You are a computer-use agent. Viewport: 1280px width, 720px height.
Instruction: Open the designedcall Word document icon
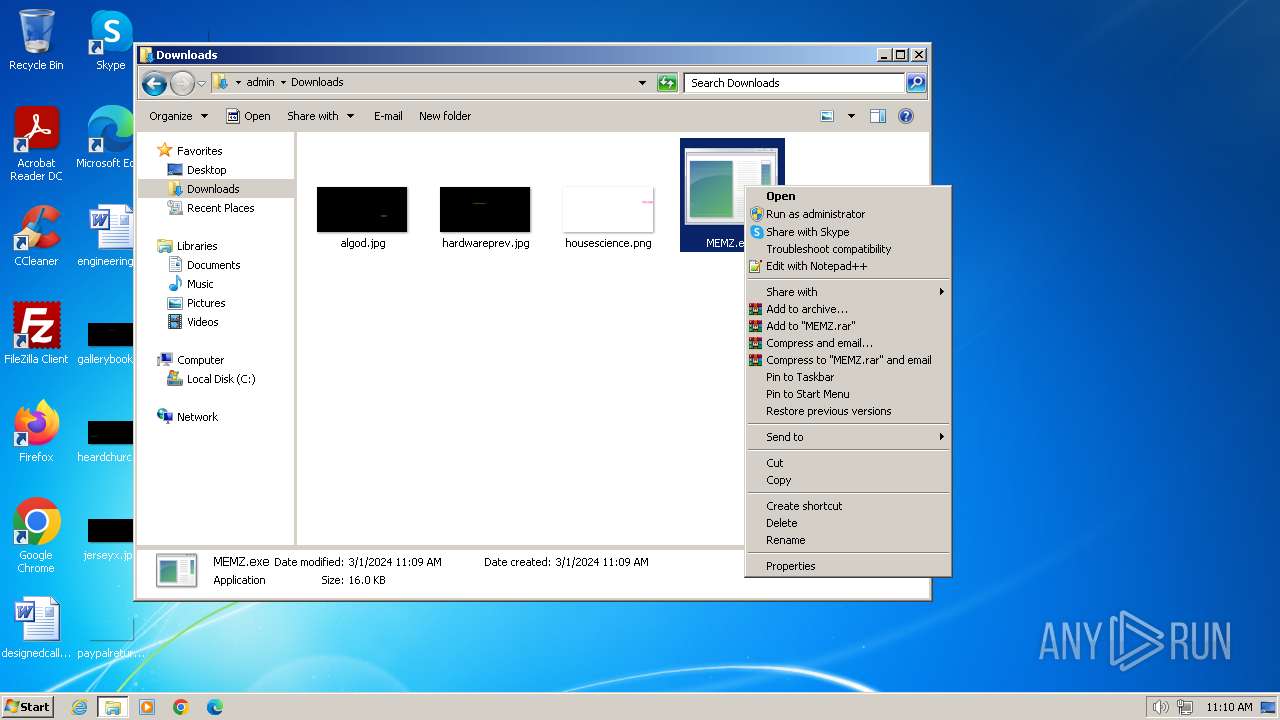pos(36,628)
